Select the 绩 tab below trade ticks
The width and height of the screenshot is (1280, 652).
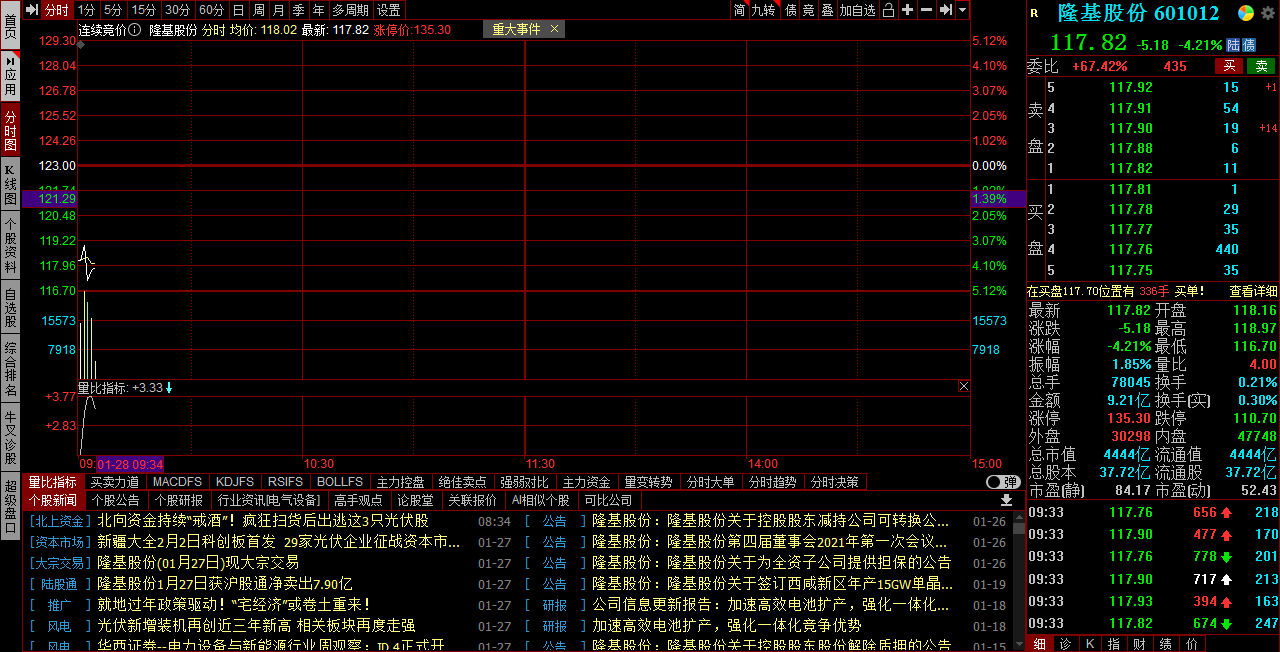click(x=1166, y=643)
